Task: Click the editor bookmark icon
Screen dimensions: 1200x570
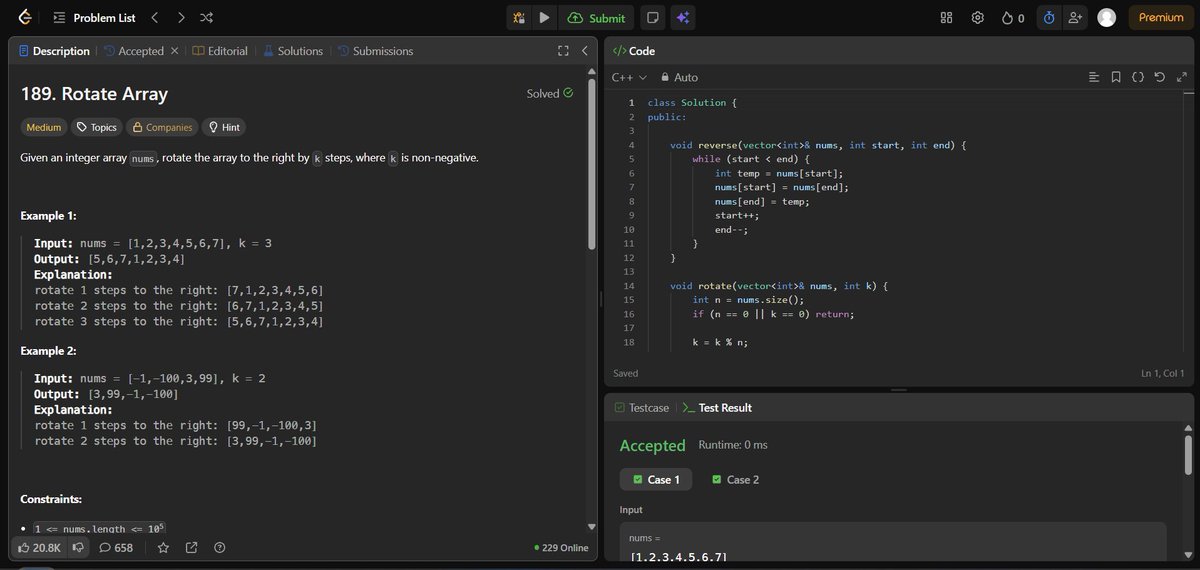Action: tap(1116, 77)
